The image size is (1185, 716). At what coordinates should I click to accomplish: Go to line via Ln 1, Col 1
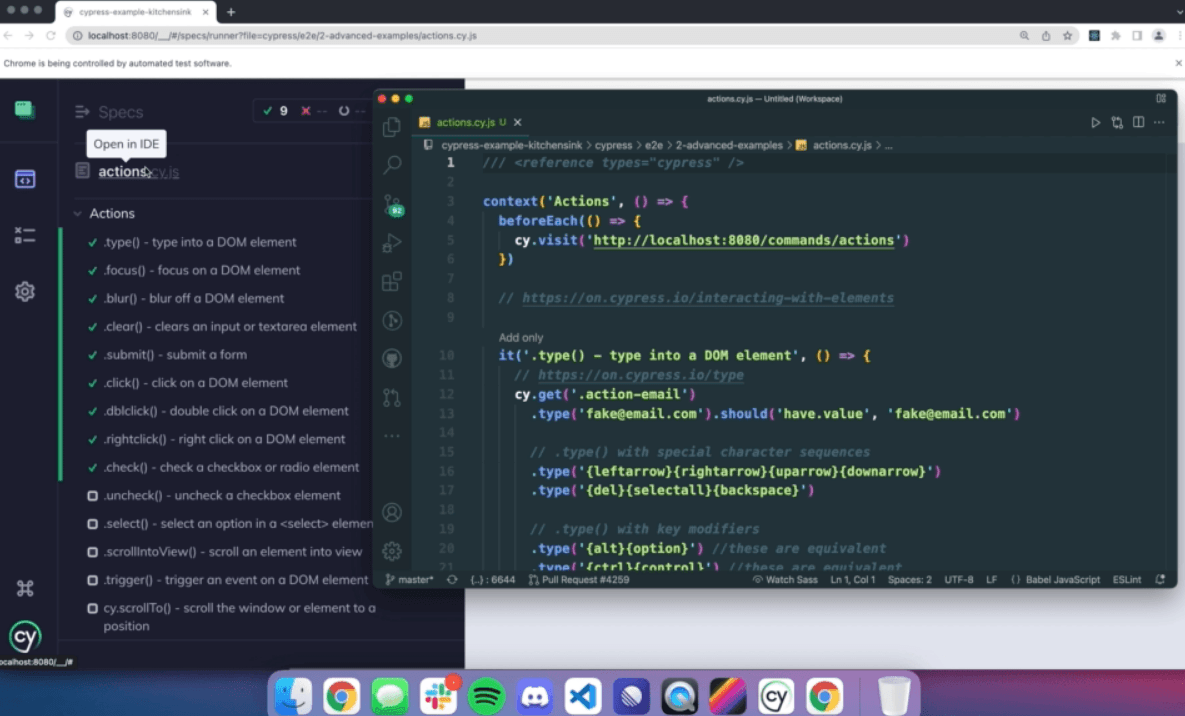(x=852, y=580)
